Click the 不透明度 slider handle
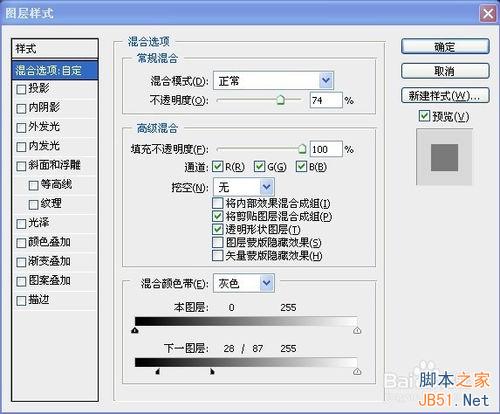500x414 pixels. click(281, 99)
